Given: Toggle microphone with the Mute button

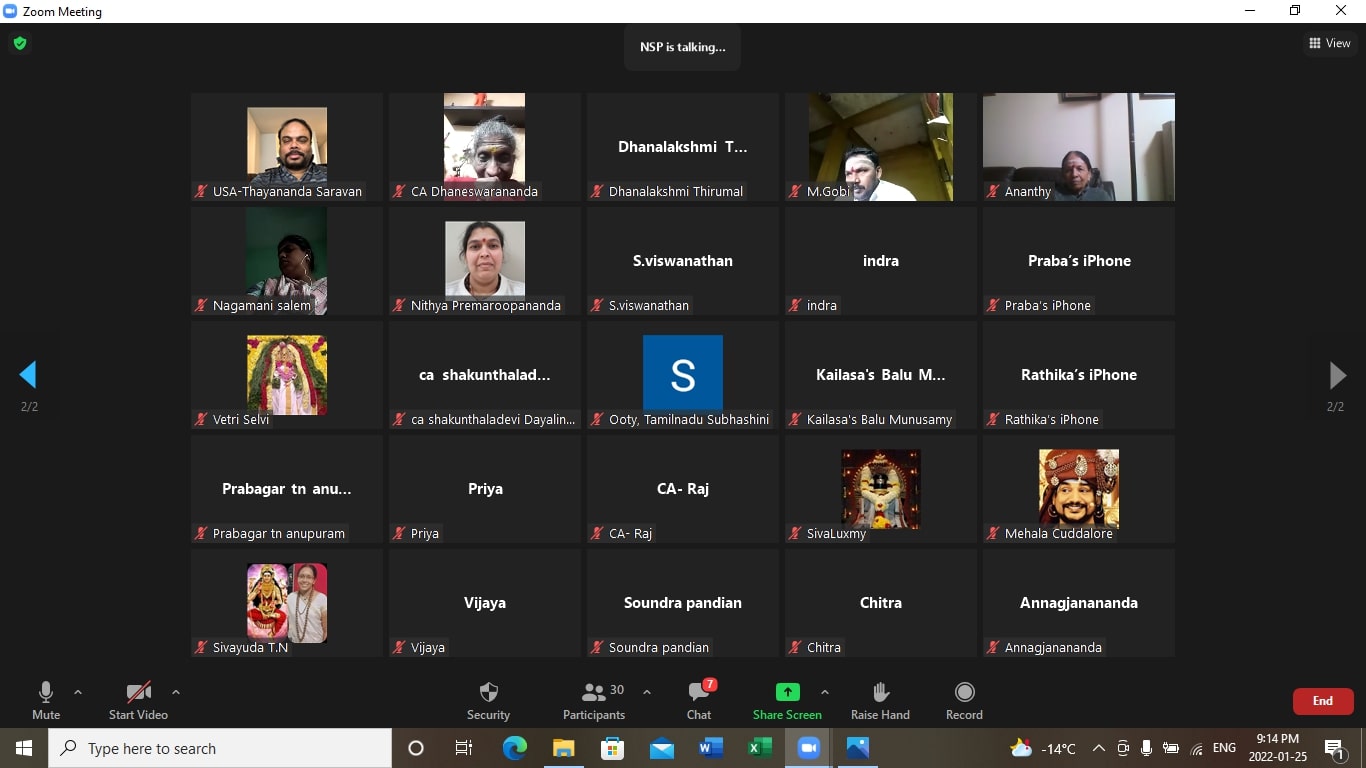Looking at the screenshot, I should [x=46, y=692].
